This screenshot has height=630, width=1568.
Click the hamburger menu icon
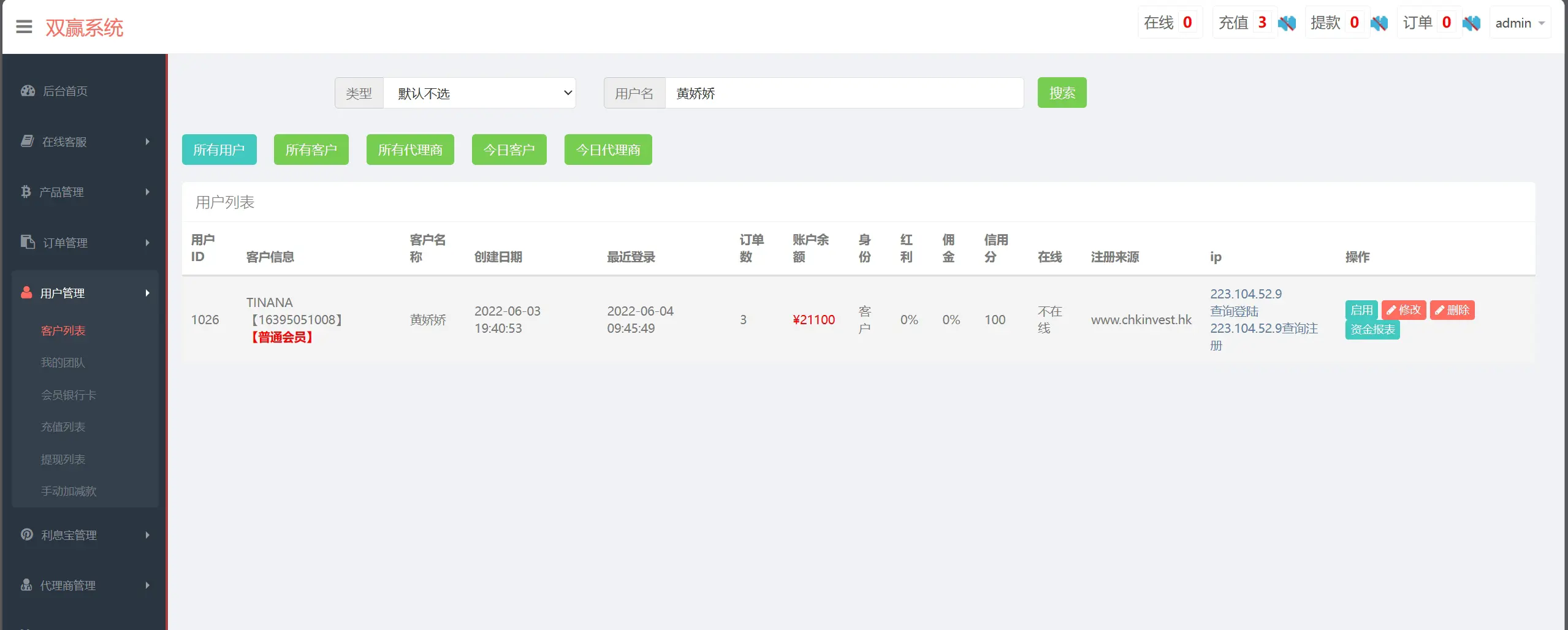(x=24, y=27)
